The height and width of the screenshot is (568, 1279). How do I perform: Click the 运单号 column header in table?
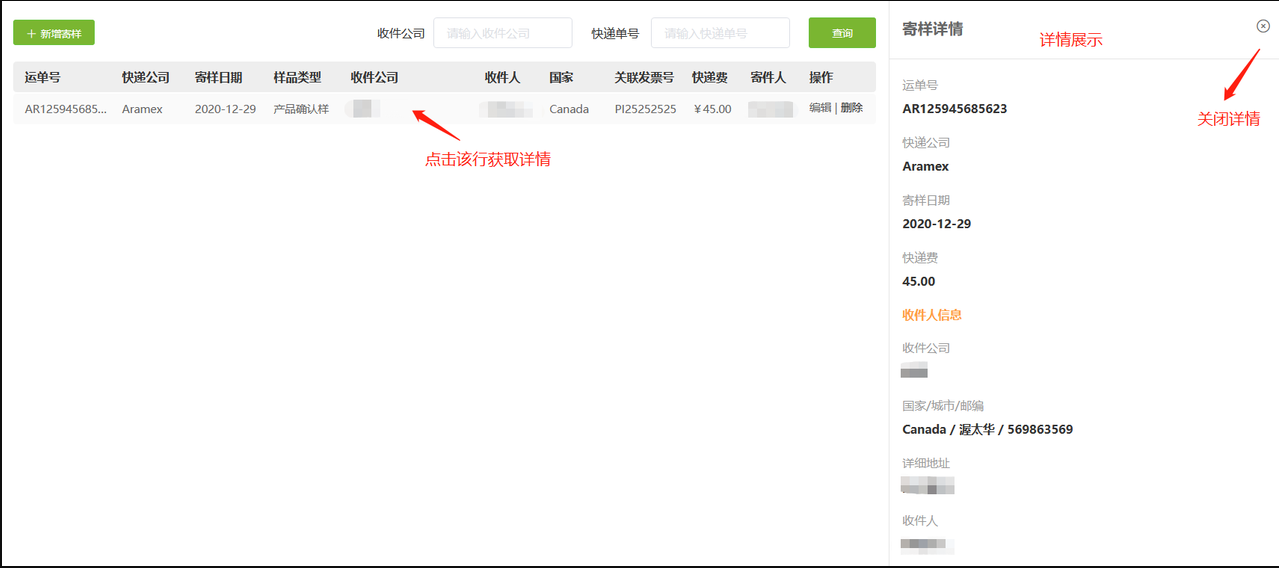pyautogui.click(x=43, y=78)
